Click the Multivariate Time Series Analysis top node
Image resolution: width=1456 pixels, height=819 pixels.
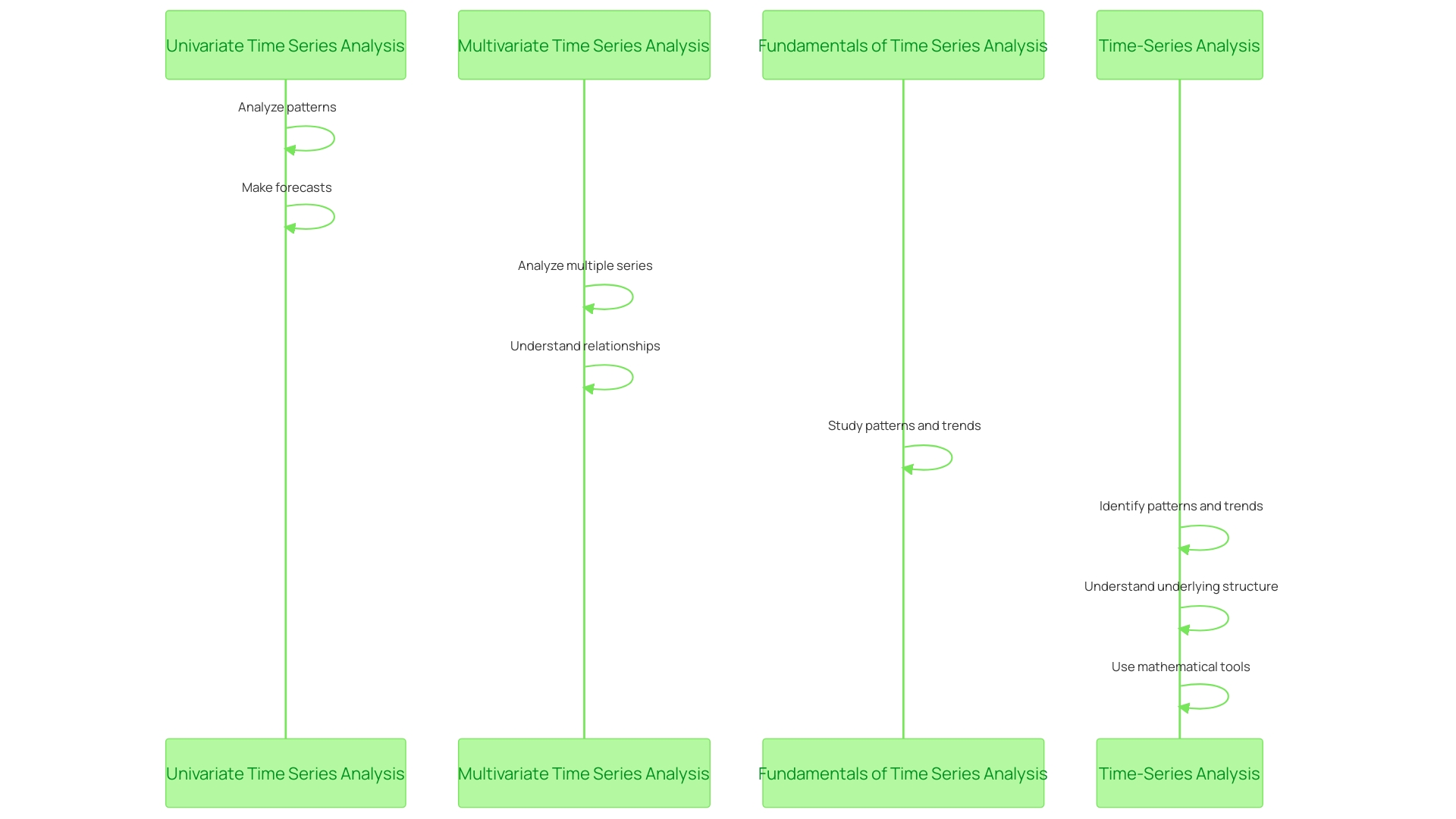pyautogui.click(x=584, y=44)
